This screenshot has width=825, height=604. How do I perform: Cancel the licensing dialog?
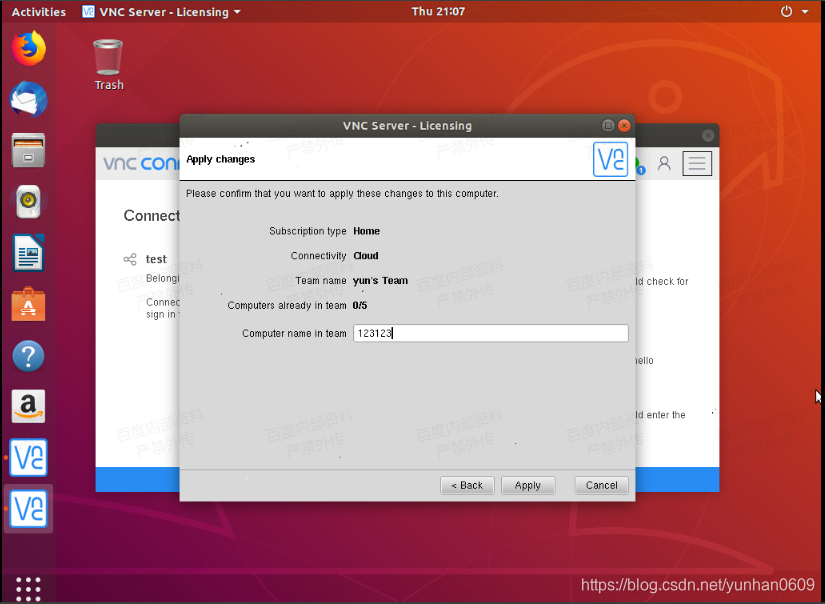601,485
